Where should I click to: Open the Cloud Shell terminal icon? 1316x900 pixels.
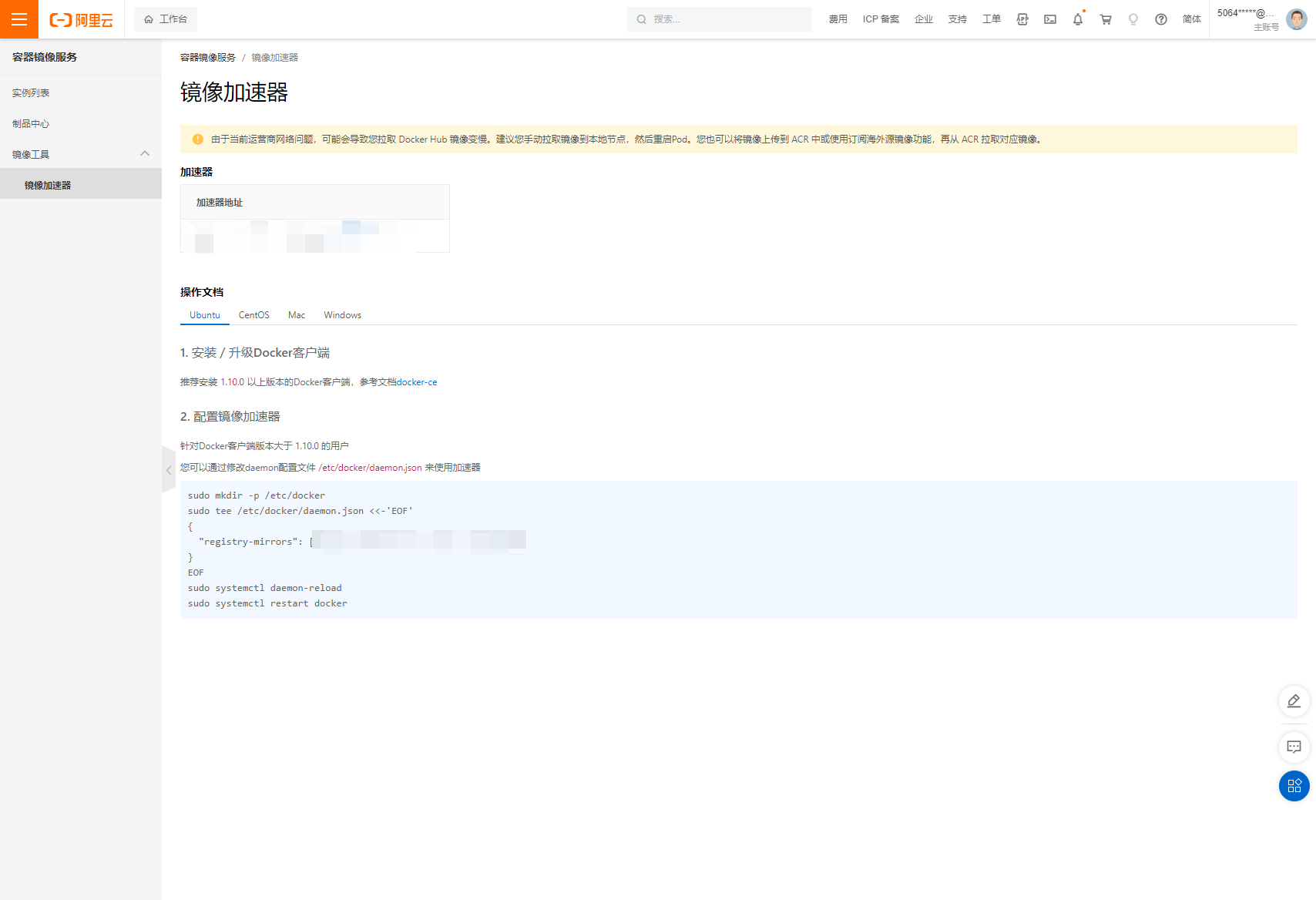1050,19
